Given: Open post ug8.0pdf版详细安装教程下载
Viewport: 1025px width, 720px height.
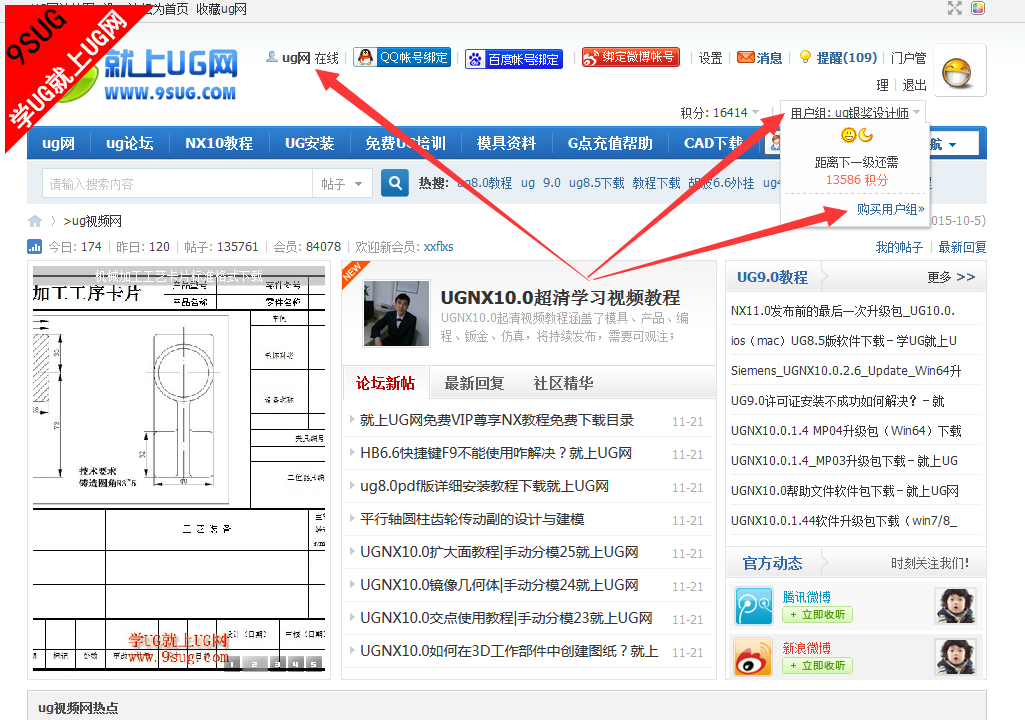Looking at the screenshot, I should tap(484, 486).
